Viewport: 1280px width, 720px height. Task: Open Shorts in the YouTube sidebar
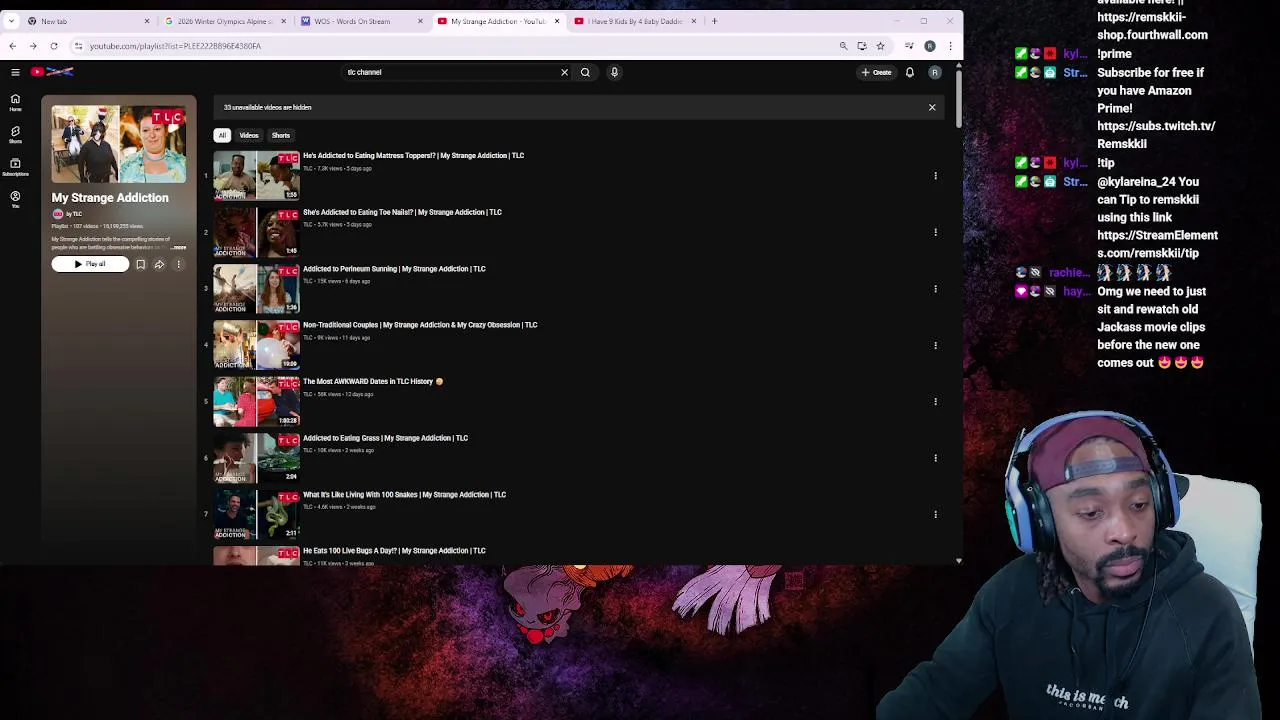coord(15,134)
